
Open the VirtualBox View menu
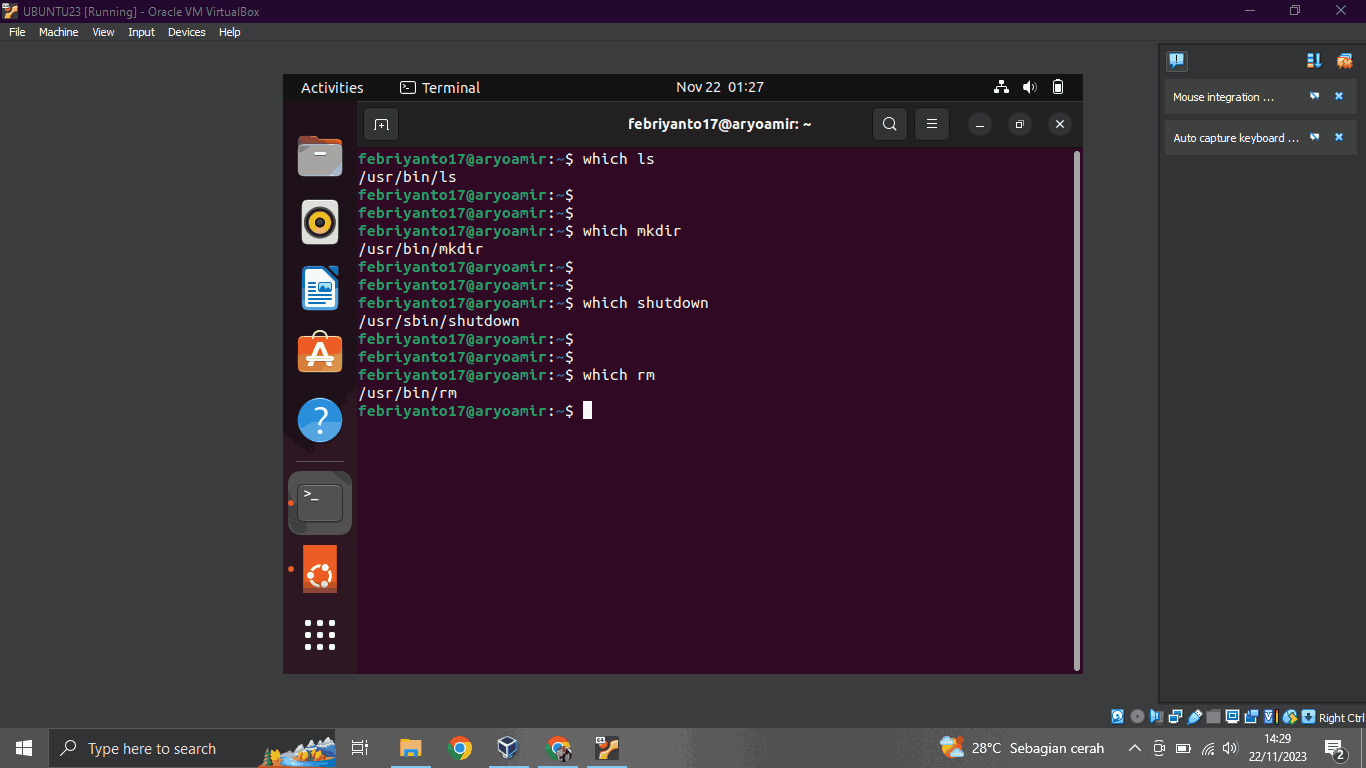coord(103,32)
